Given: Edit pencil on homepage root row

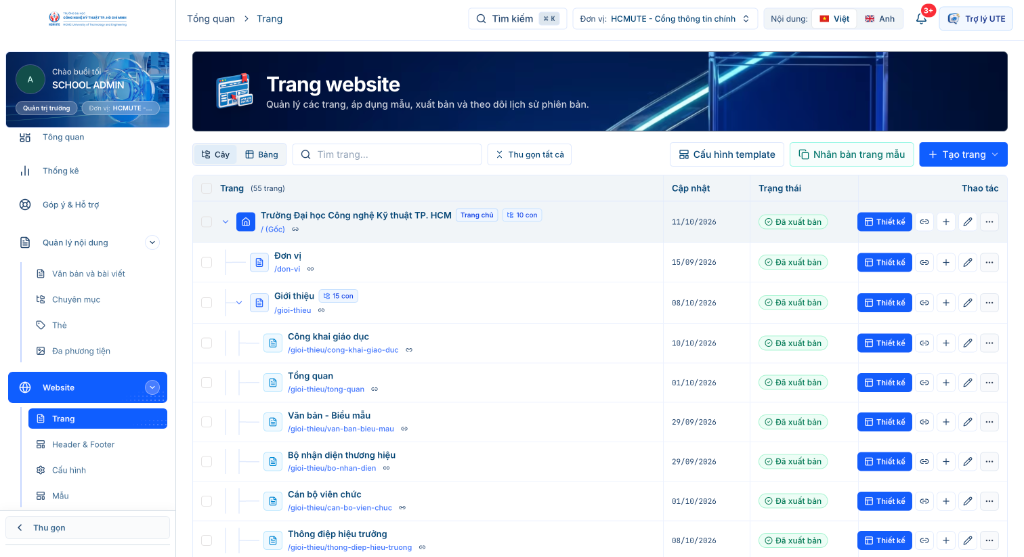Looking at the screenshot, I should 968,222.
